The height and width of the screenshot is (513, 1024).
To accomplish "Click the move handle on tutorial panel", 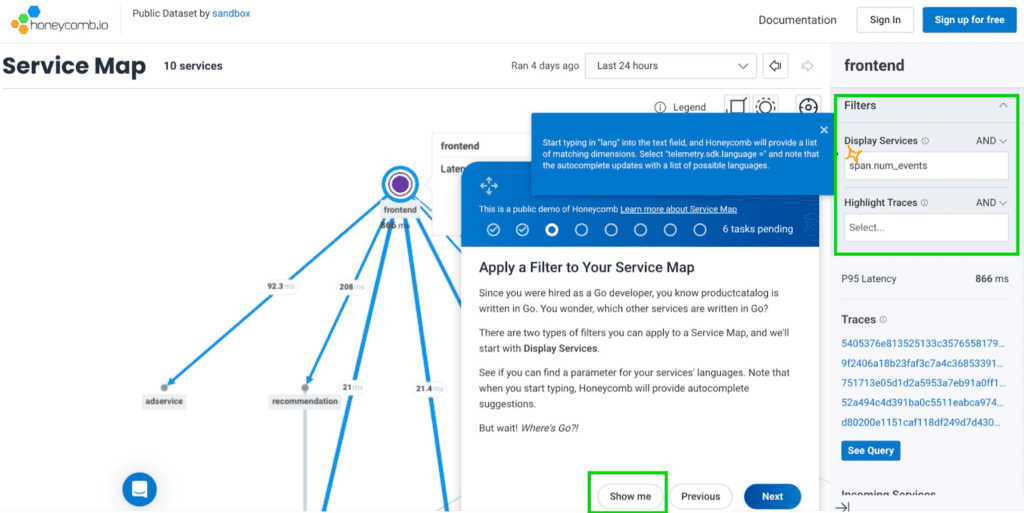I will pos(489,185).
